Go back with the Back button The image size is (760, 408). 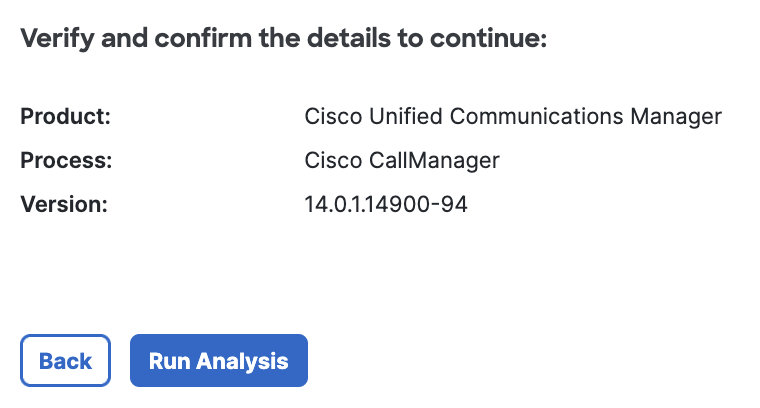coord(66,361)
